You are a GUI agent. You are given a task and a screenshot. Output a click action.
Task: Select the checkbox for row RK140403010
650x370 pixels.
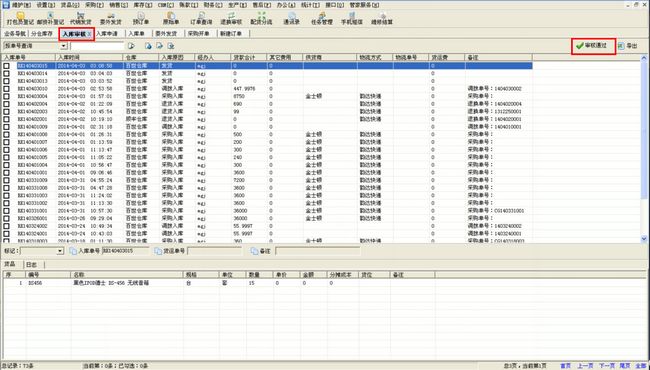(6, 89)
